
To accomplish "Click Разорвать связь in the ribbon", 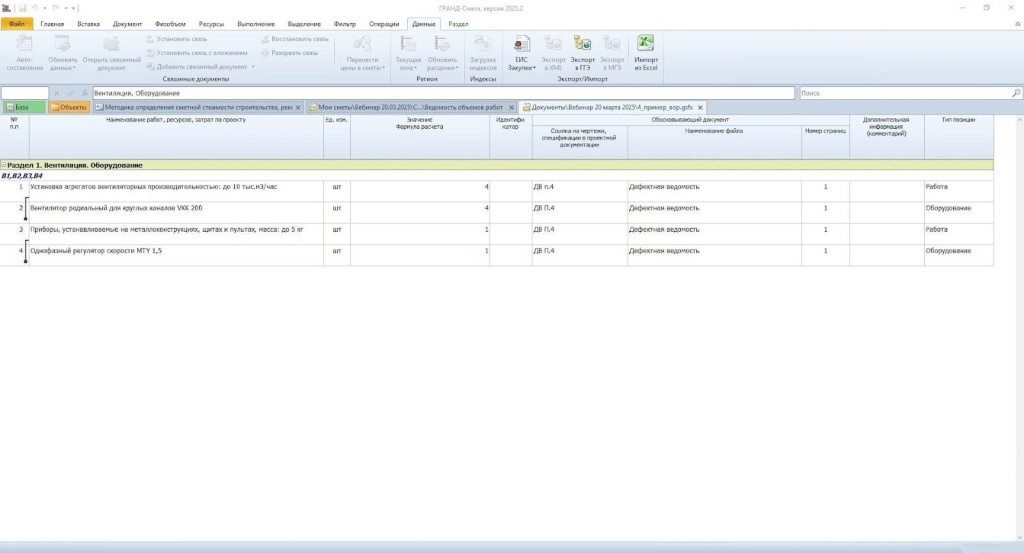I will (290, 53).
